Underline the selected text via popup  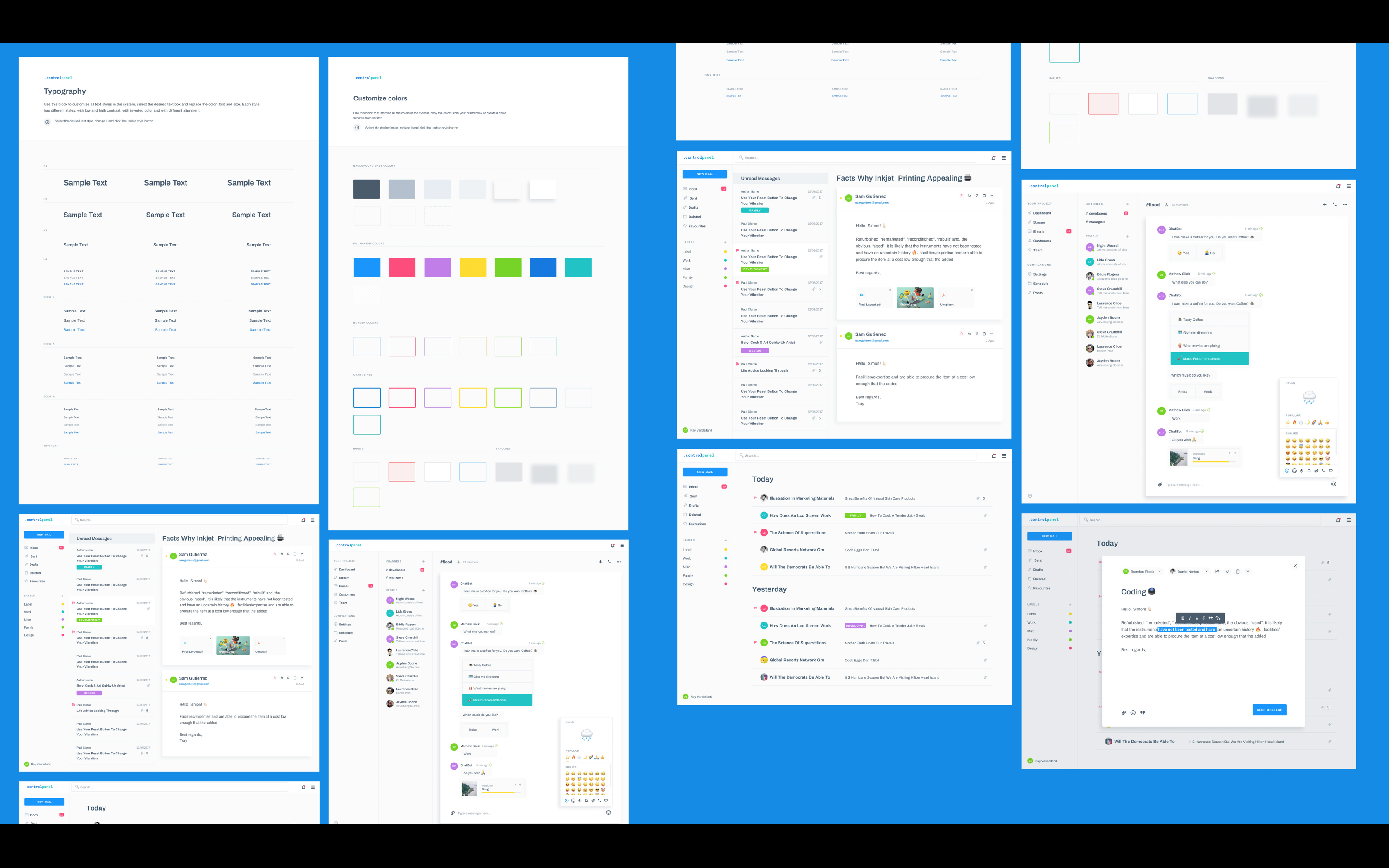click(x=1197, y=618)
